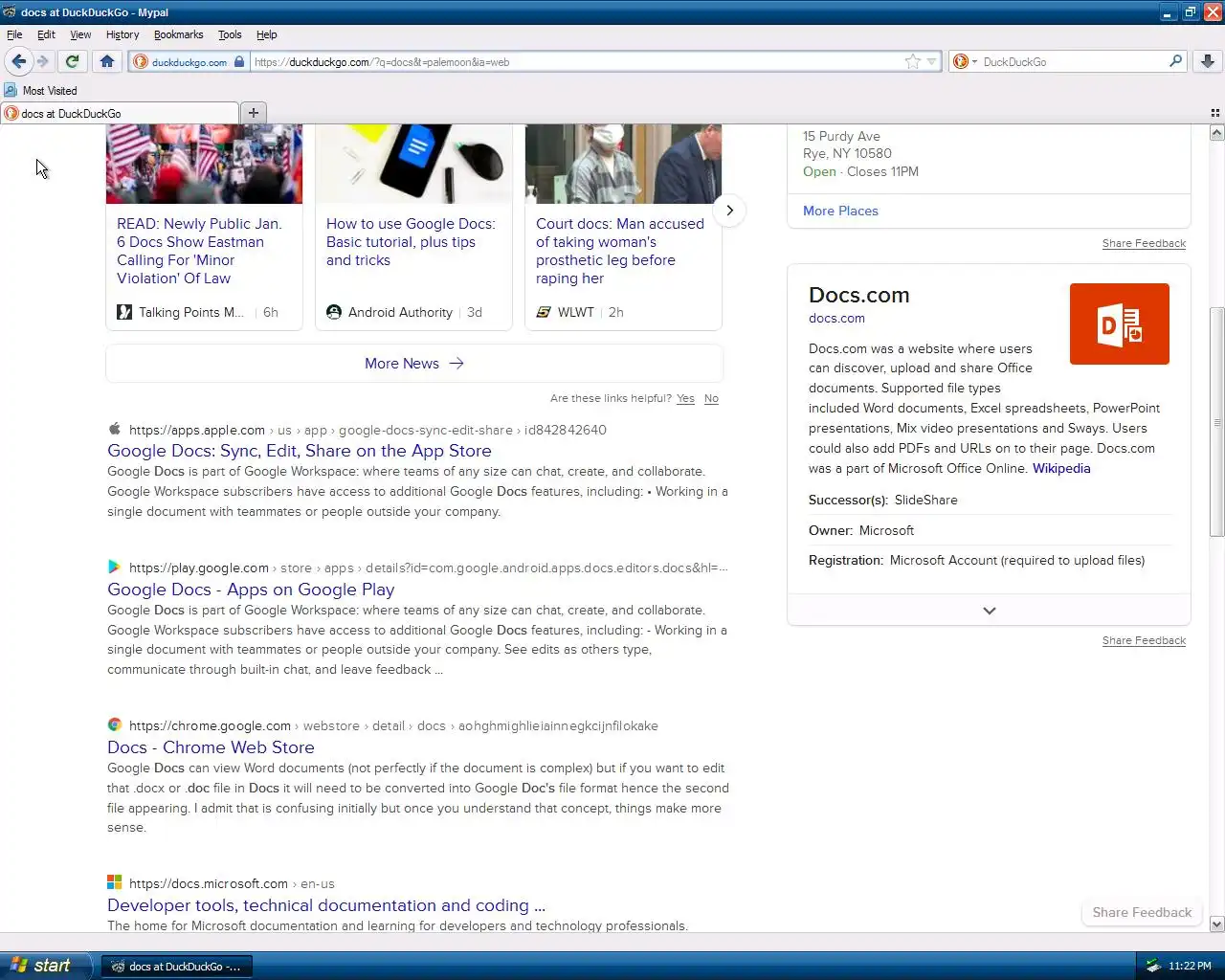This screenshot has width=1225, height=980.
Task: Open the docs.com link in info panel
Action: click(x=836, y=319)
